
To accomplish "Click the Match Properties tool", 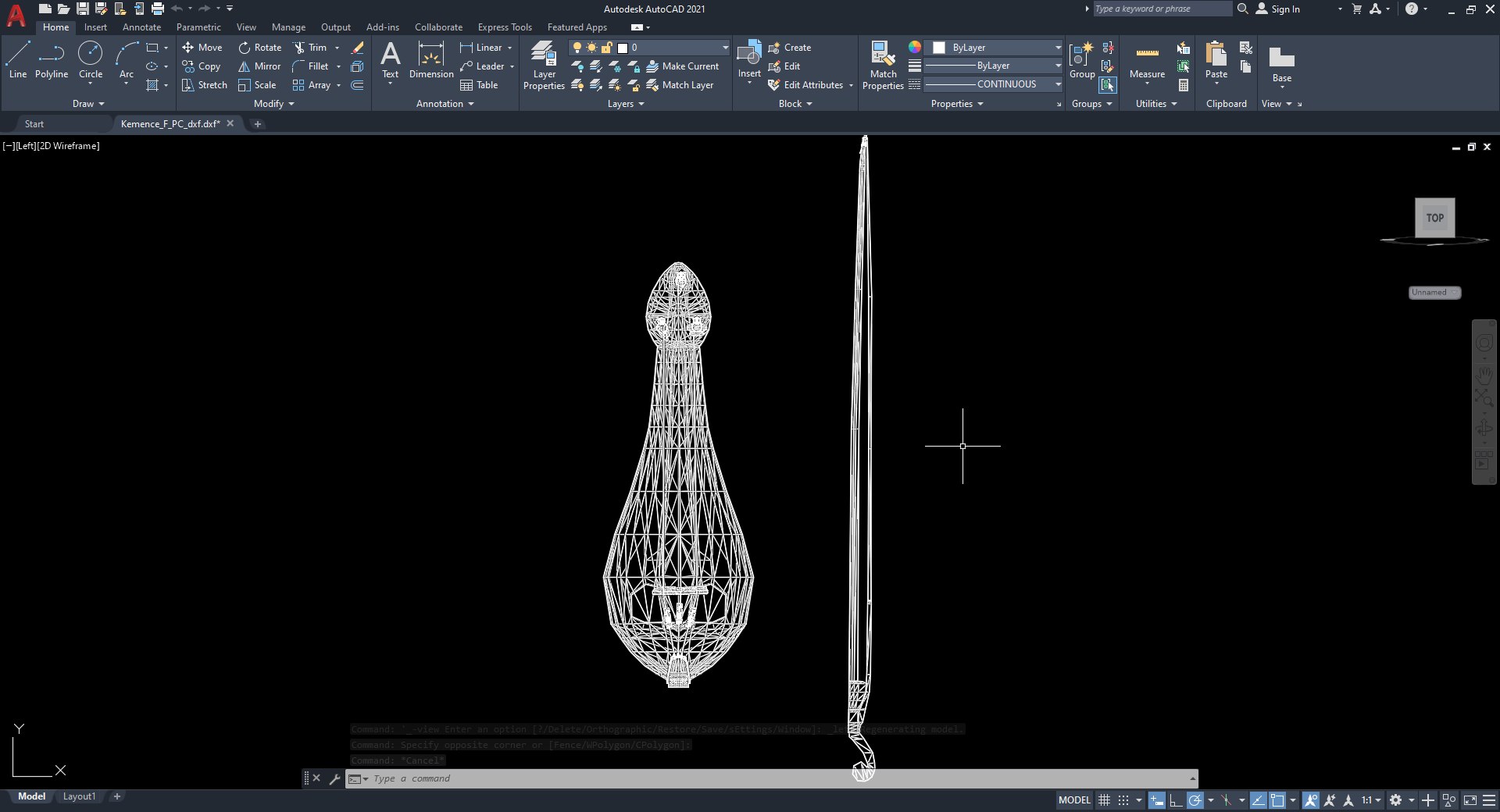I will pyautogui.click(x=883, y=66).
